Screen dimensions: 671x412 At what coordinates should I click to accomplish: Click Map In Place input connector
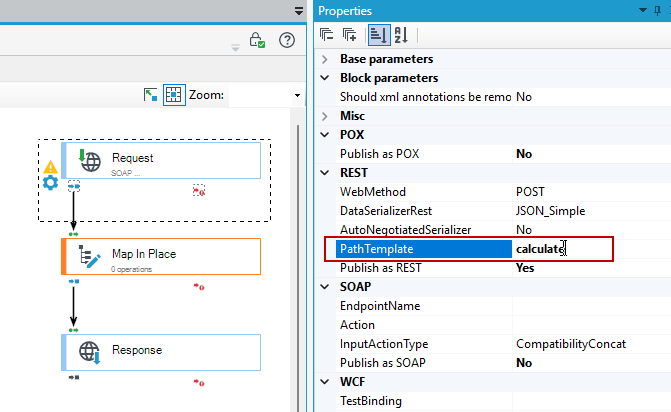(74, 234)
